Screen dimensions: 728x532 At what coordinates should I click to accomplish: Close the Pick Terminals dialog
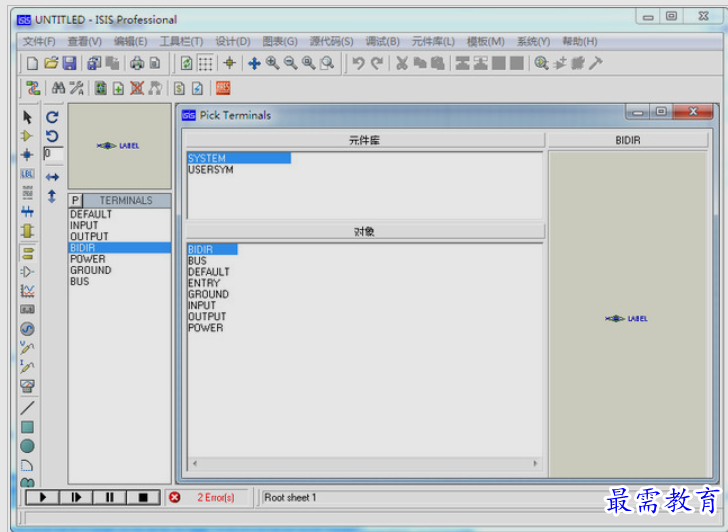click(x=693, y=112)
